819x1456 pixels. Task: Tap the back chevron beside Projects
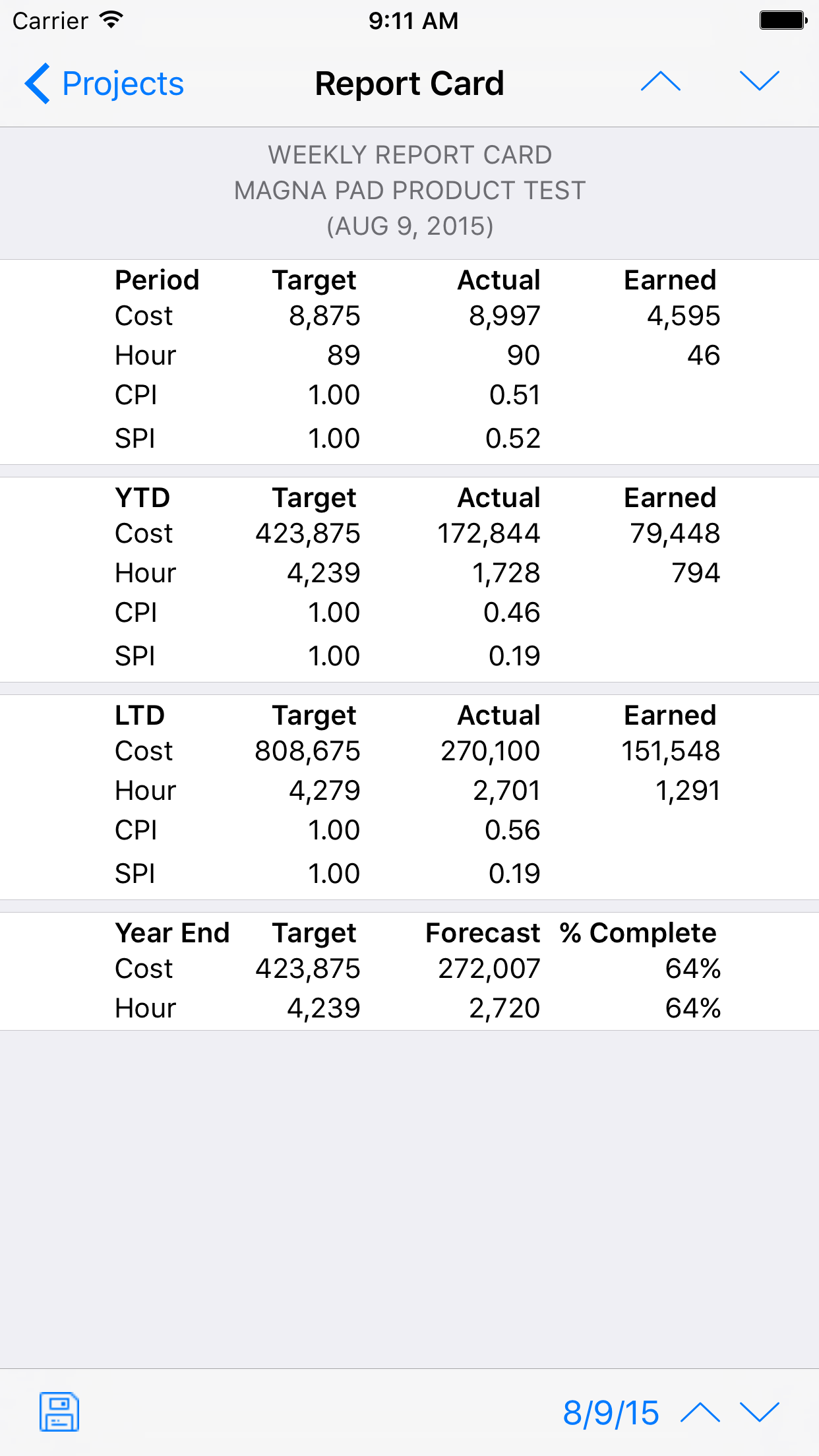(38, 84)
